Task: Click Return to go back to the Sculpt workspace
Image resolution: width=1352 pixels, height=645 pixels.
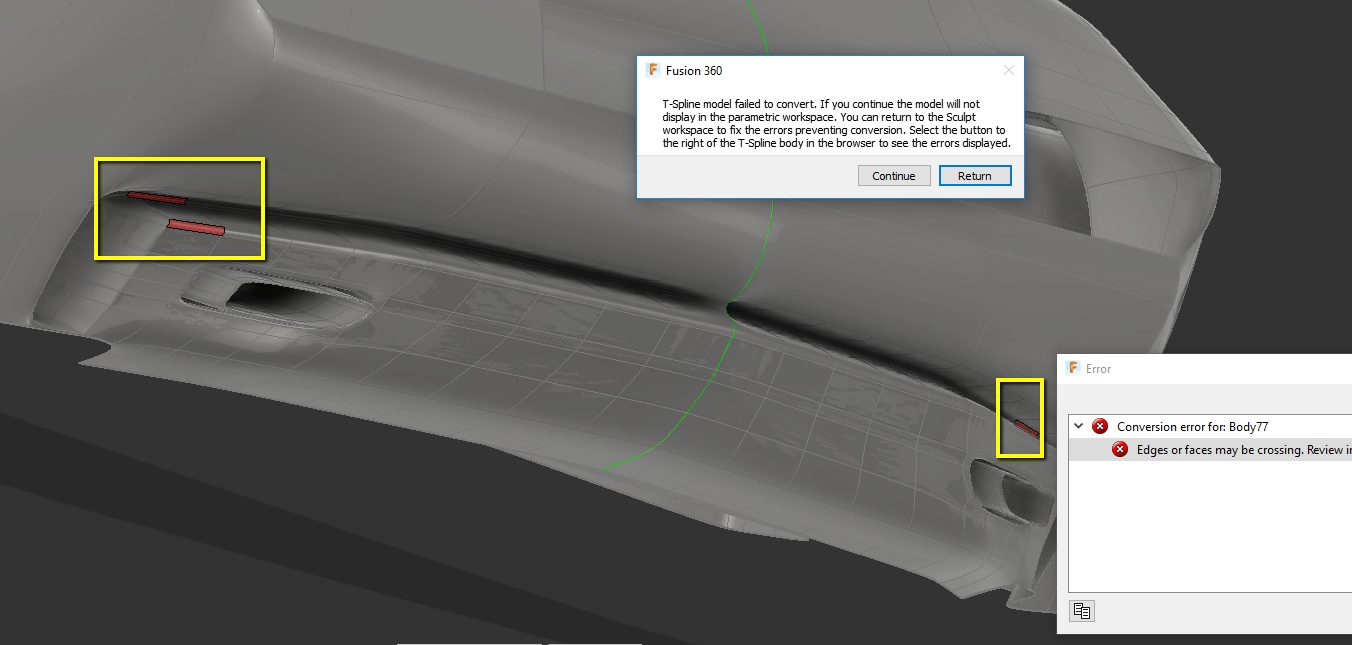Action: point(975,175)
